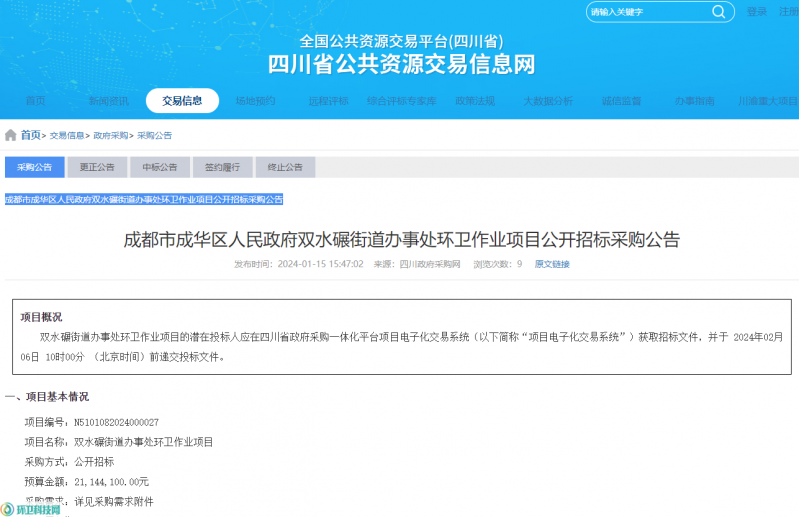Open the 首页 navigation menu item
Image resolution: width=799 pixels, height=517 pixels.
click(36, 101)
